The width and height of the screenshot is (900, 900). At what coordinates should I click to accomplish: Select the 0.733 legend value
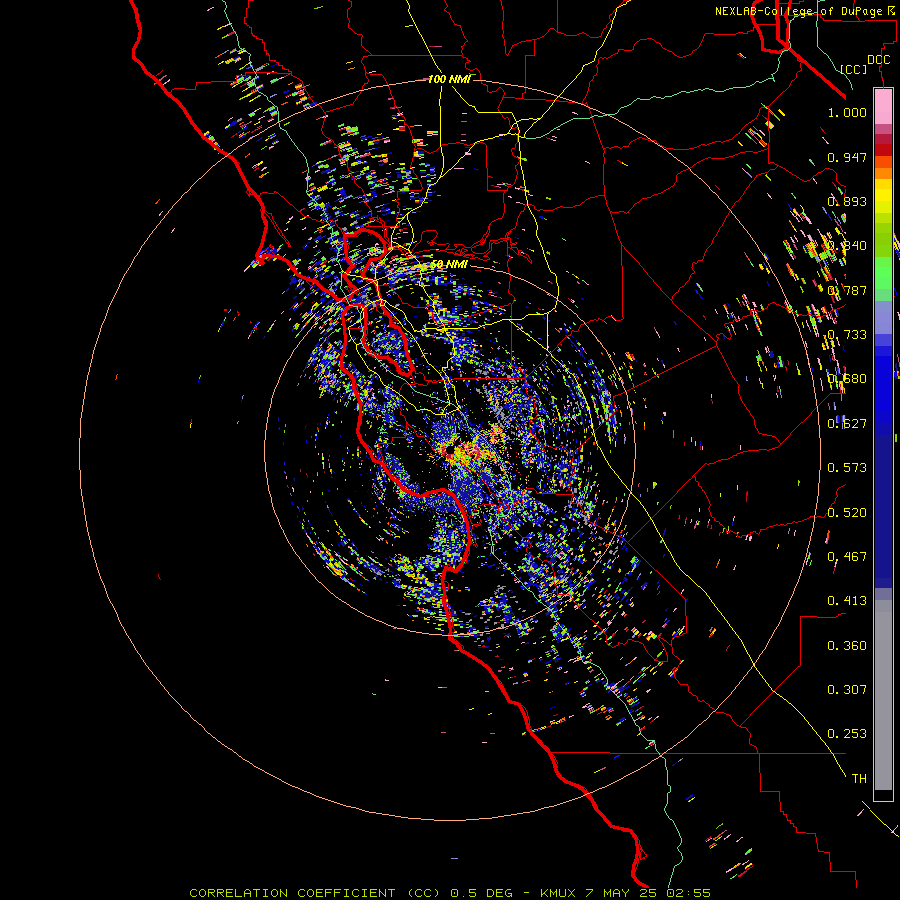(847, 335)
